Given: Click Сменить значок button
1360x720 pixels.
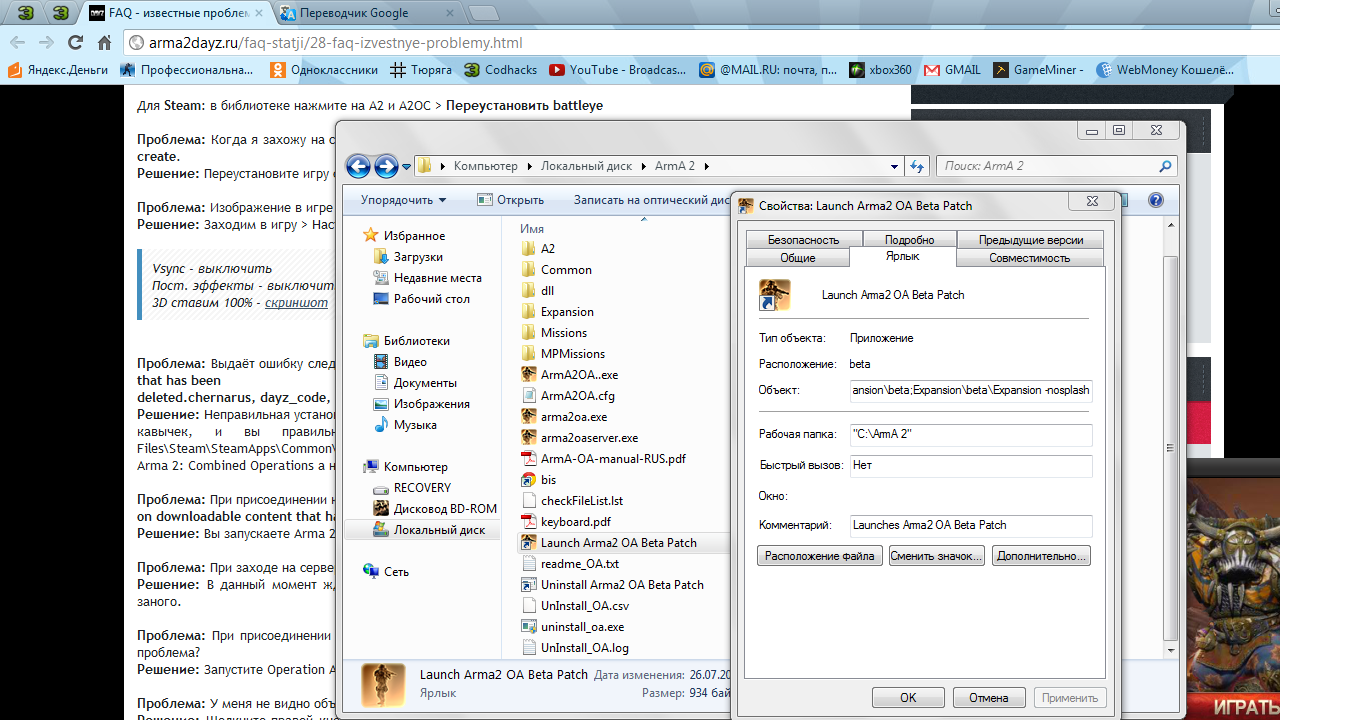Looking at the screenshot, I should (936, 555).
